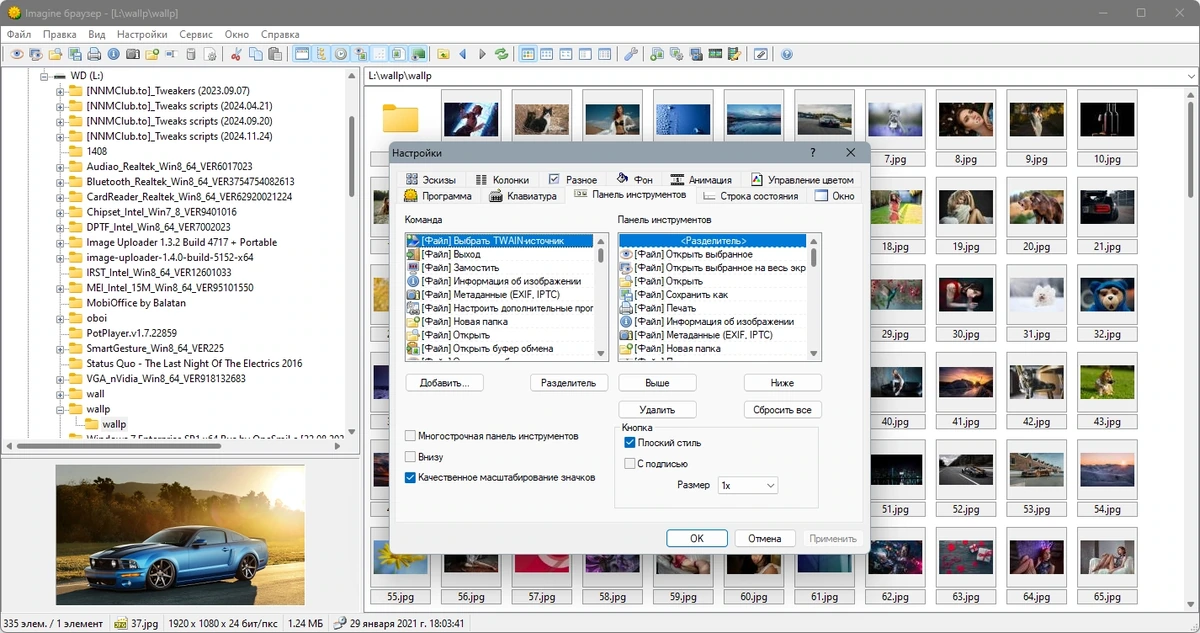Click the green refresh arrows icon

(x=501, y=54)
